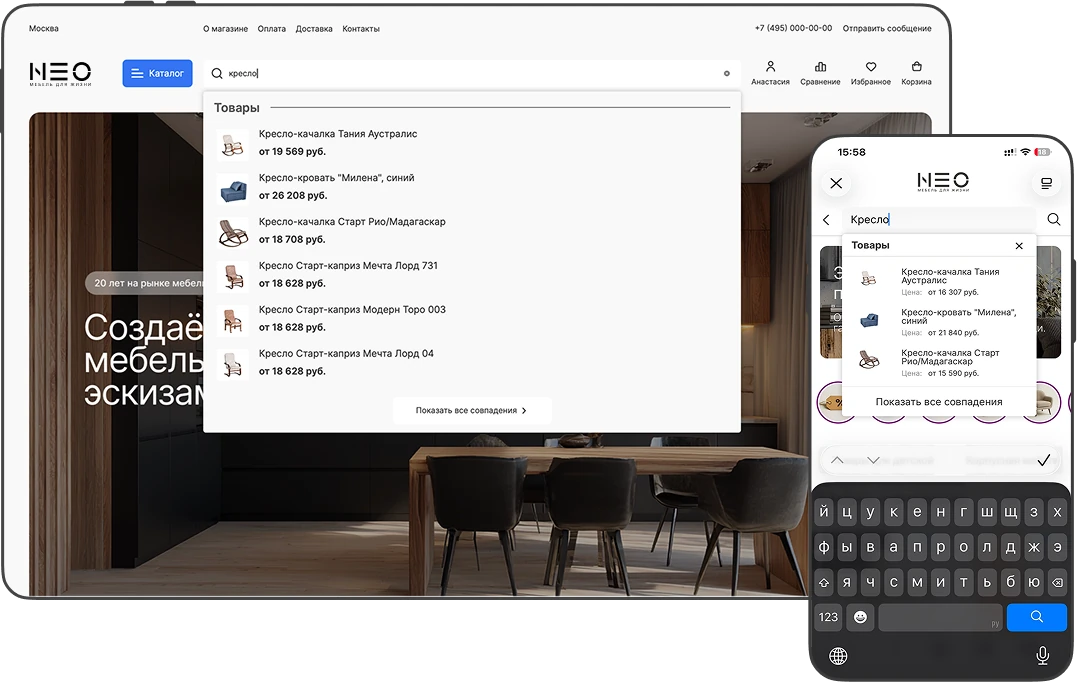Close the mobile Товары dropdown

pyautogui.click(x=1019, y=246)
